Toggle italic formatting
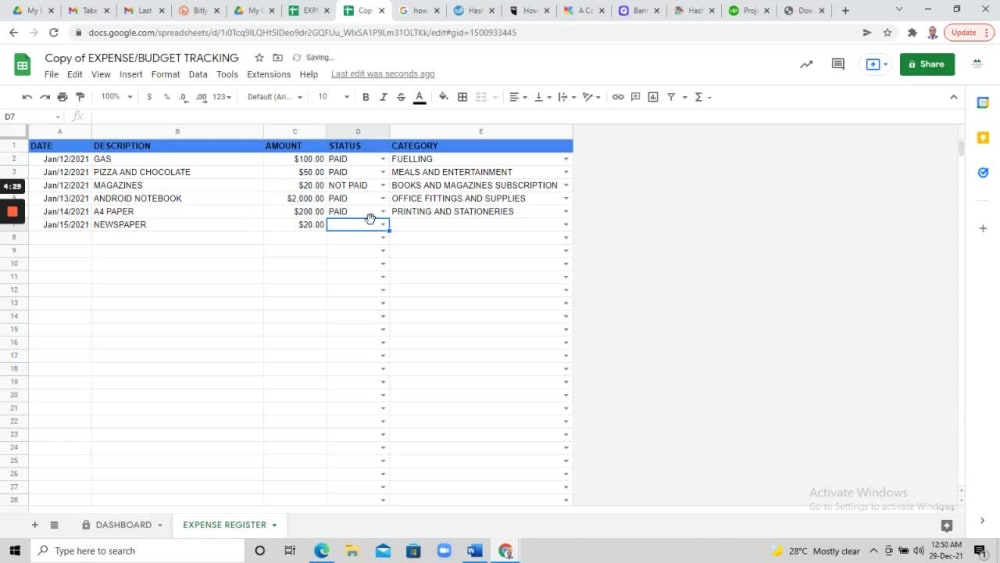This screenshot has width=1000, height=563. point(383,97)
